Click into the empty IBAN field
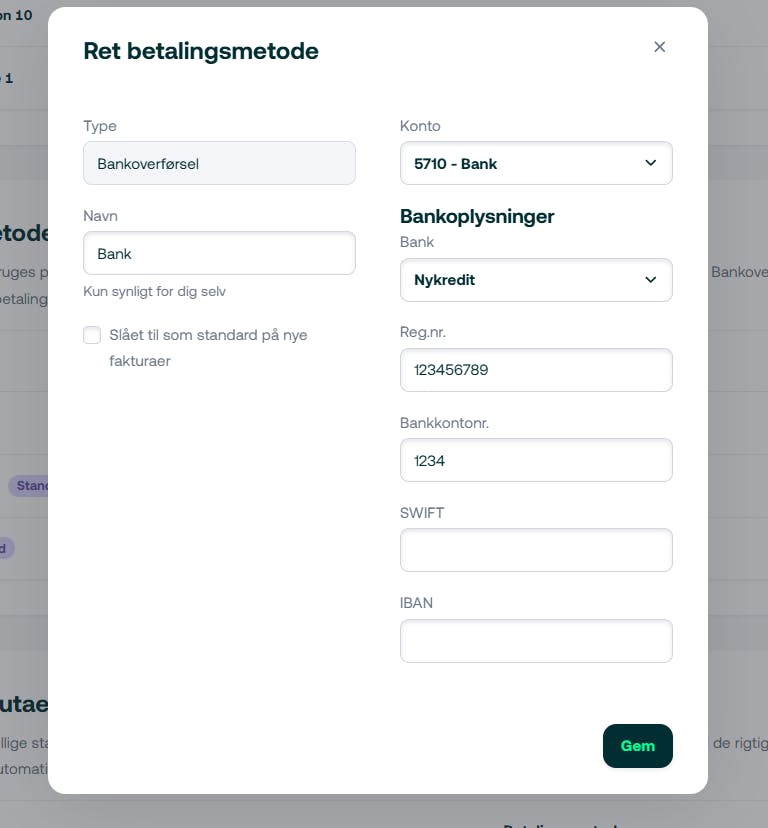 pos(536,641)
